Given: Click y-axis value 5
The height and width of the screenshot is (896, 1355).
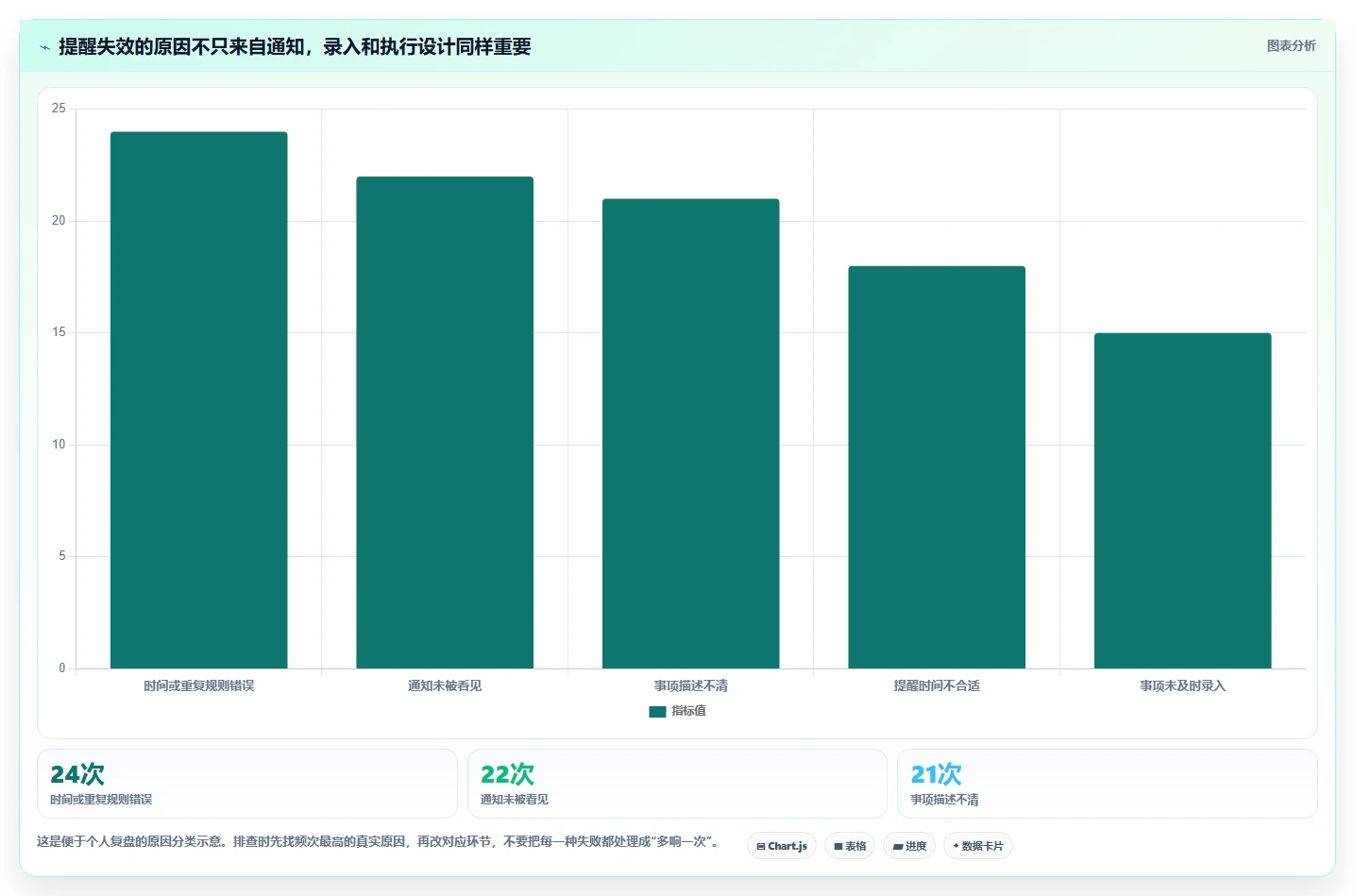Looking at the screenshot, I should coord(62,556).
